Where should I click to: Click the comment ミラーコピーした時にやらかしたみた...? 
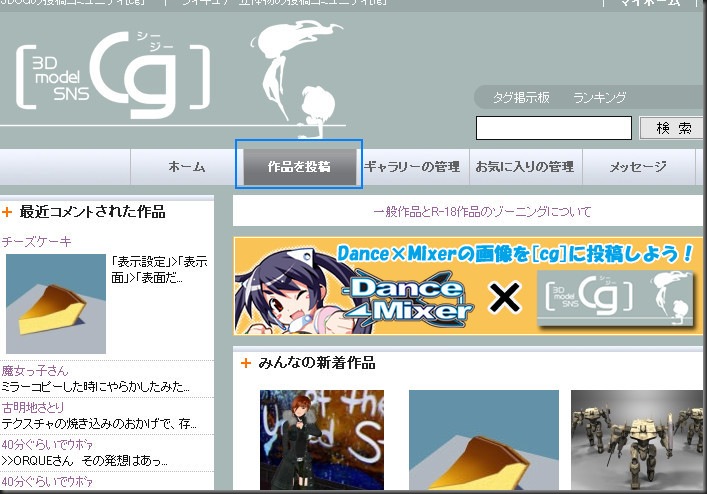click(x=96, y=387)
